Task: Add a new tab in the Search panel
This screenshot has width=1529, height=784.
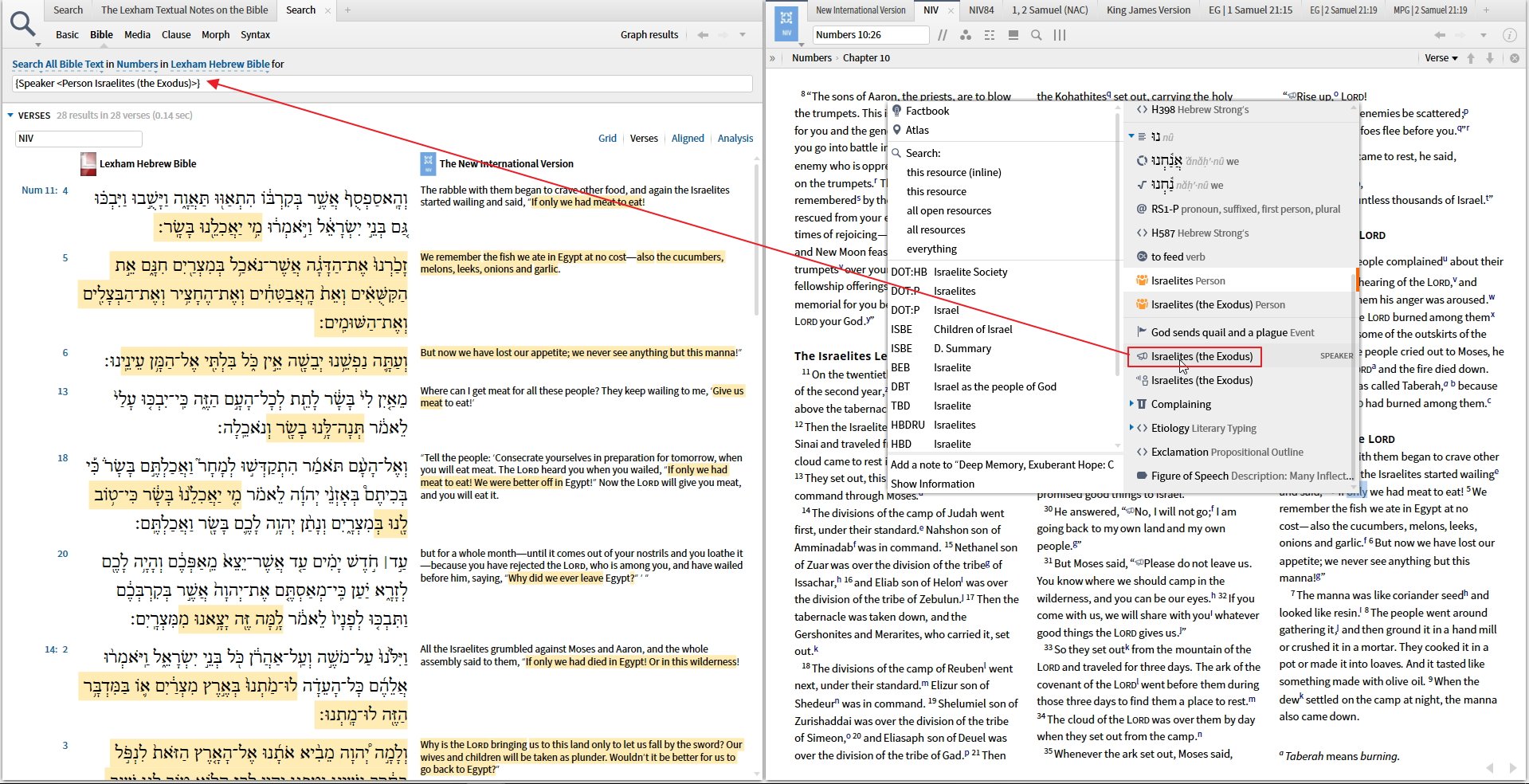Action: [347, 10]
